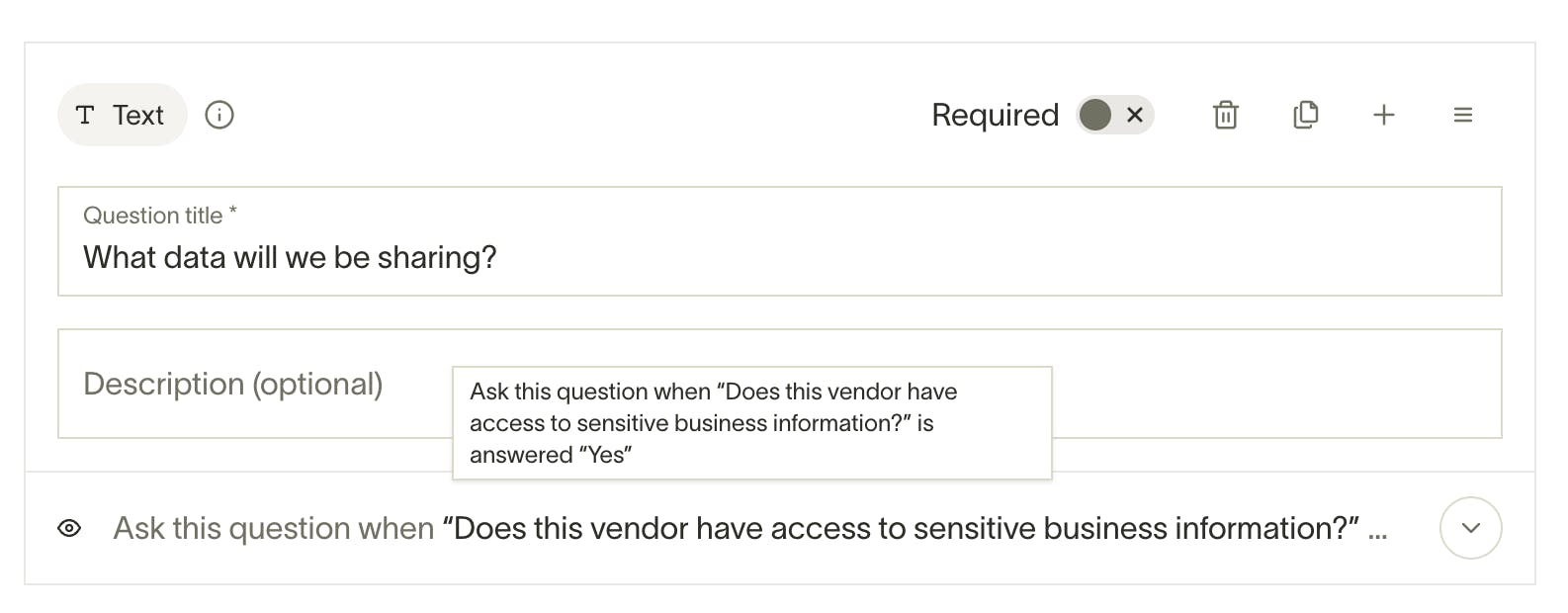Image resolution: width=1568 pixels, height=613 pixels.
Task: Toggle the Required switch
Action: [x=1115, y=115]
